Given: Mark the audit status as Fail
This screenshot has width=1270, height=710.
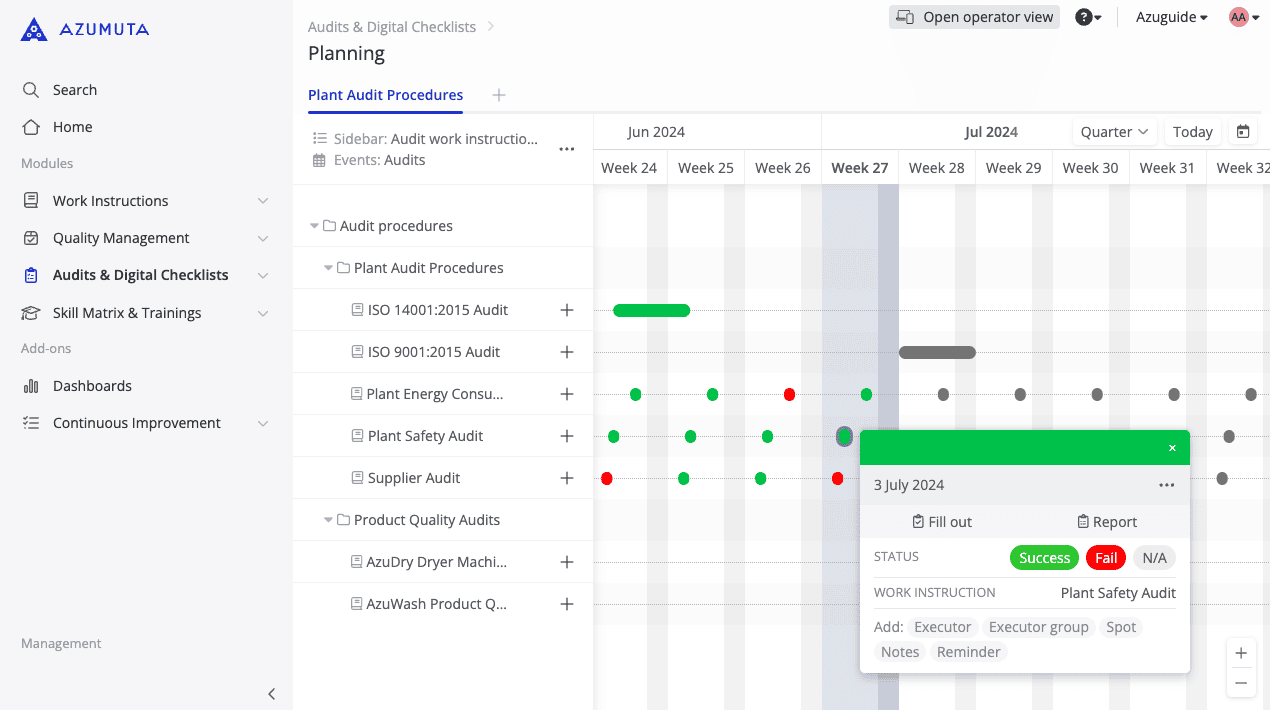Looking at the screenshot, I should point(1105,558).
